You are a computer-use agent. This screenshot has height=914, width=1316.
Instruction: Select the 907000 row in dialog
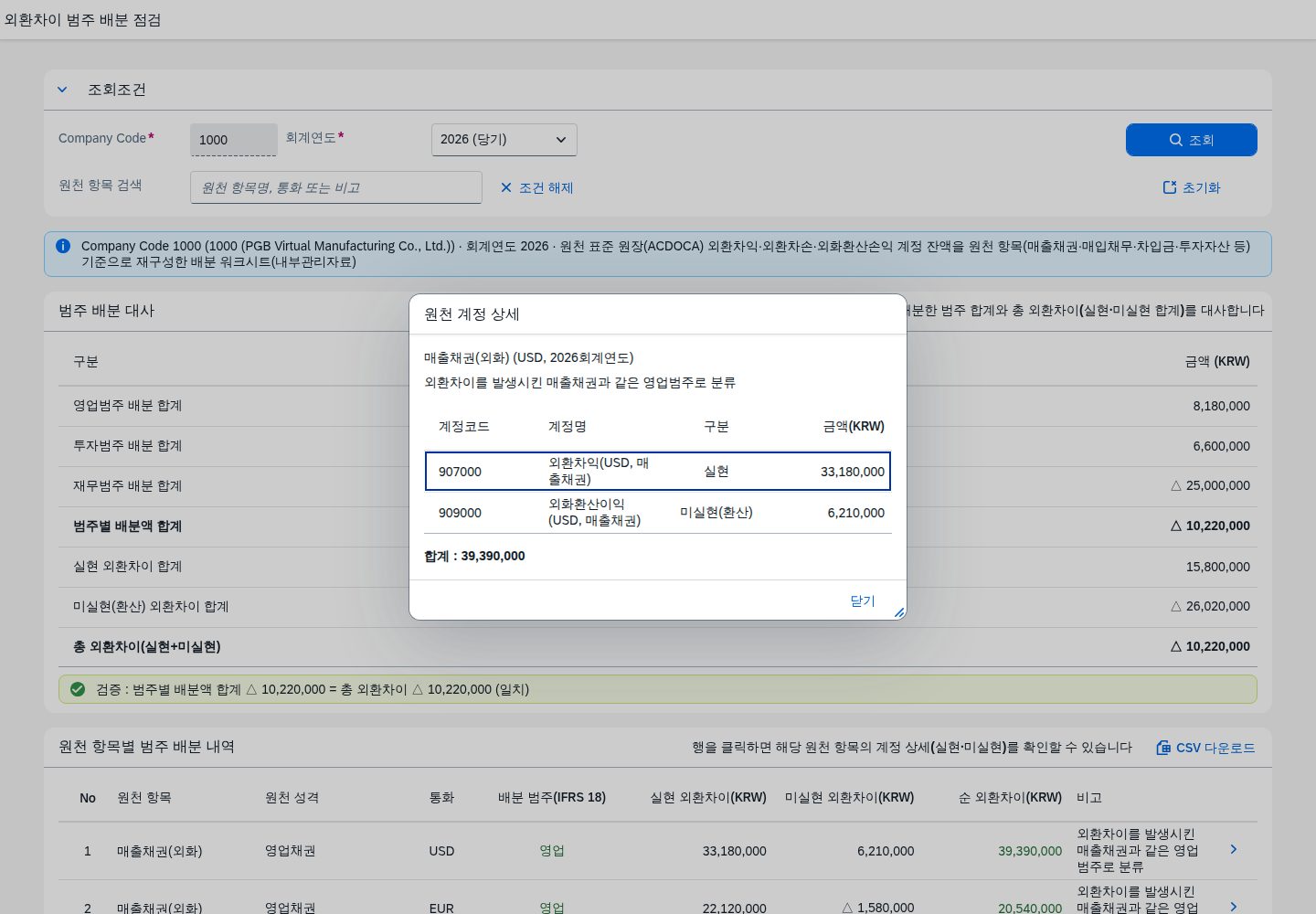(x=658, y=472)
